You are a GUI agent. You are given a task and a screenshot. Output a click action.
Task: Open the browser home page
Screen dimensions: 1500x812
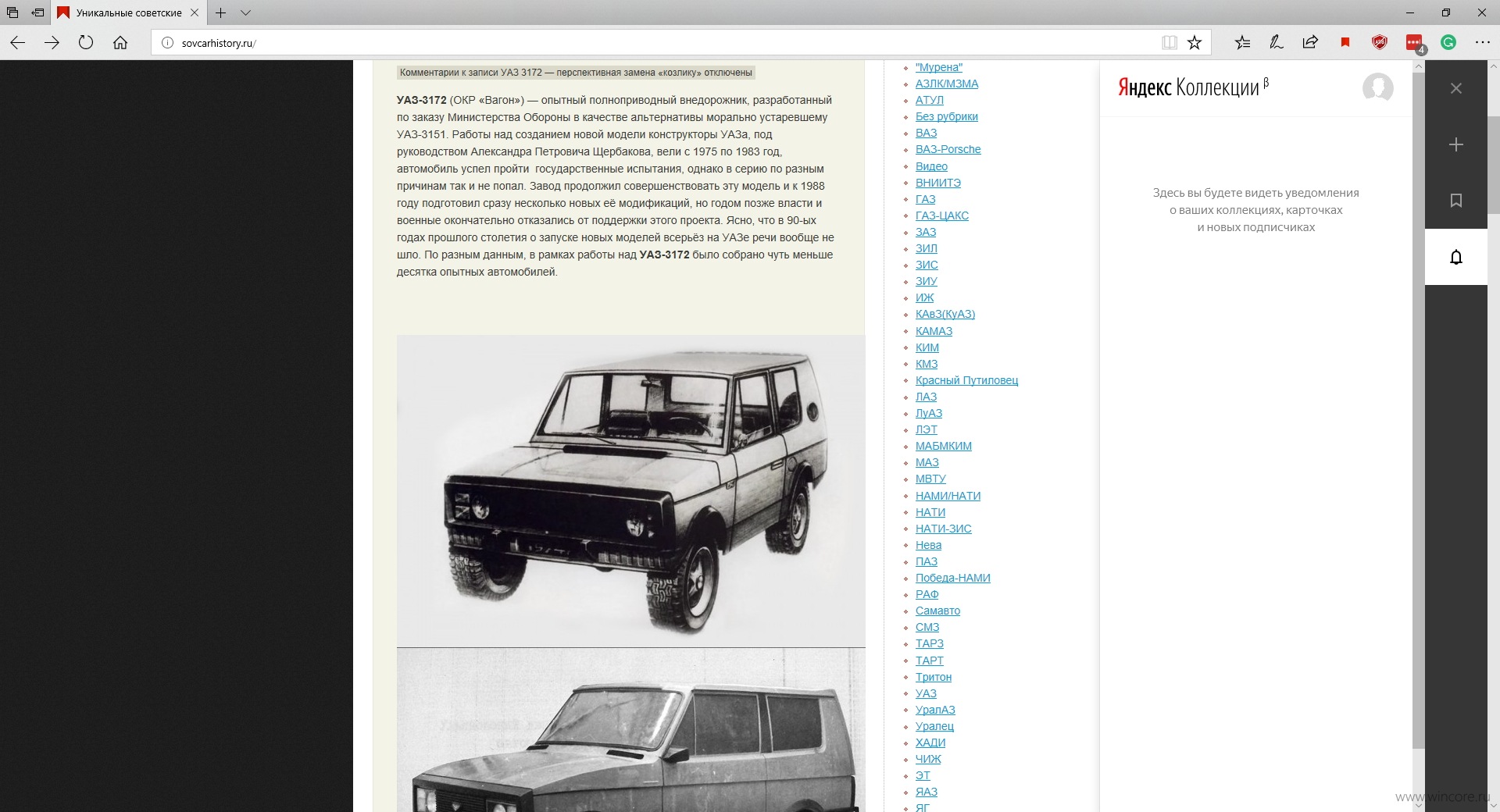click(x=120, y=43)
